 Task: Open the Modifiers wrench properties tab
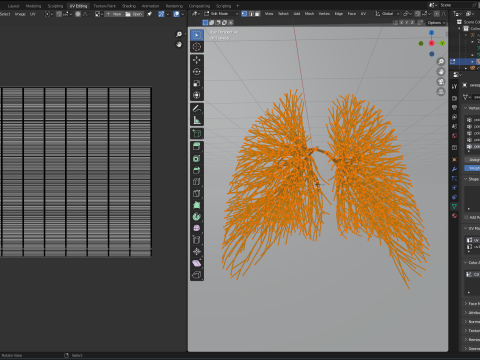(454, 169)
